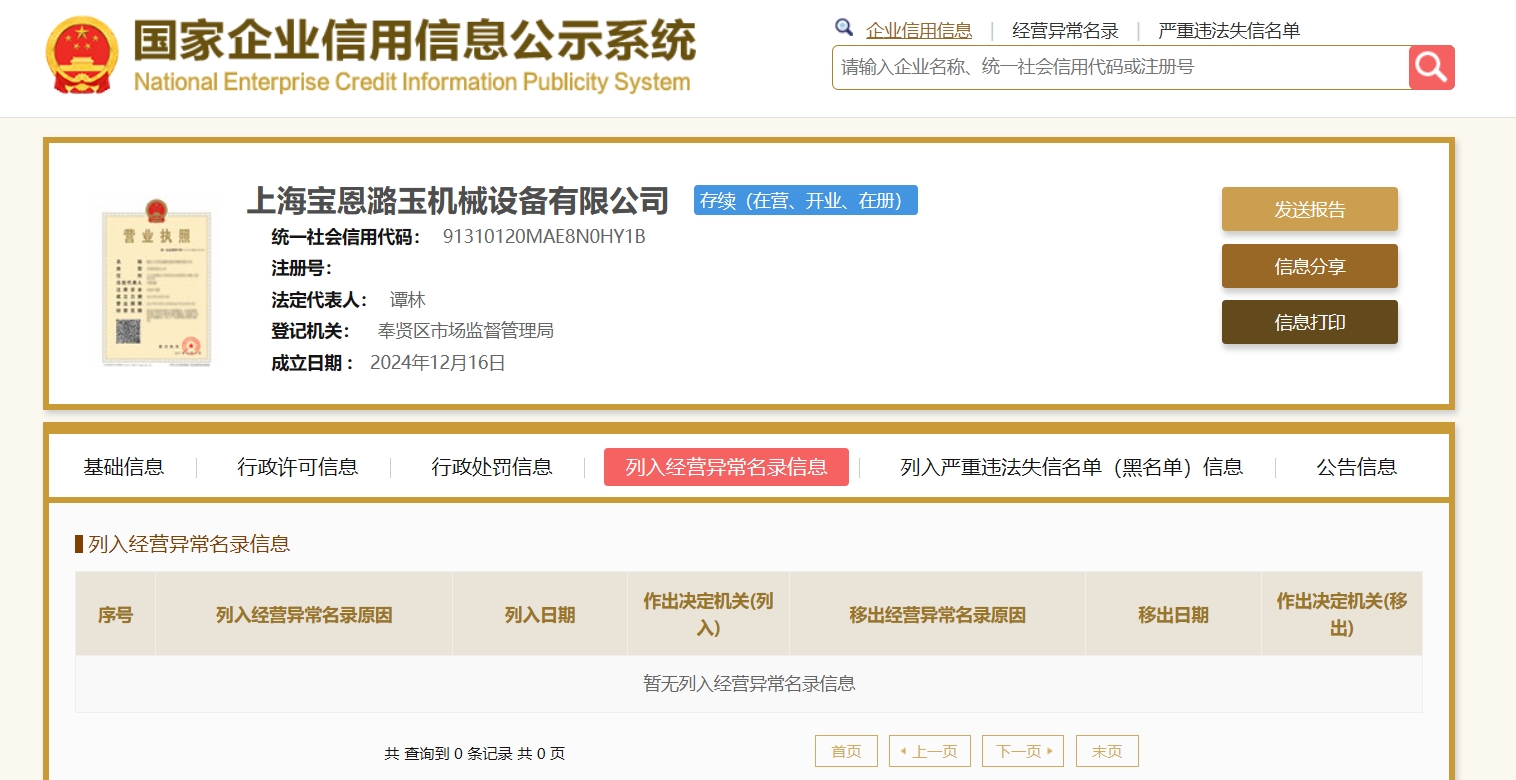
Task: Click the section heading 列入经营异常名录信息
Action: click(x=189, y=544)
